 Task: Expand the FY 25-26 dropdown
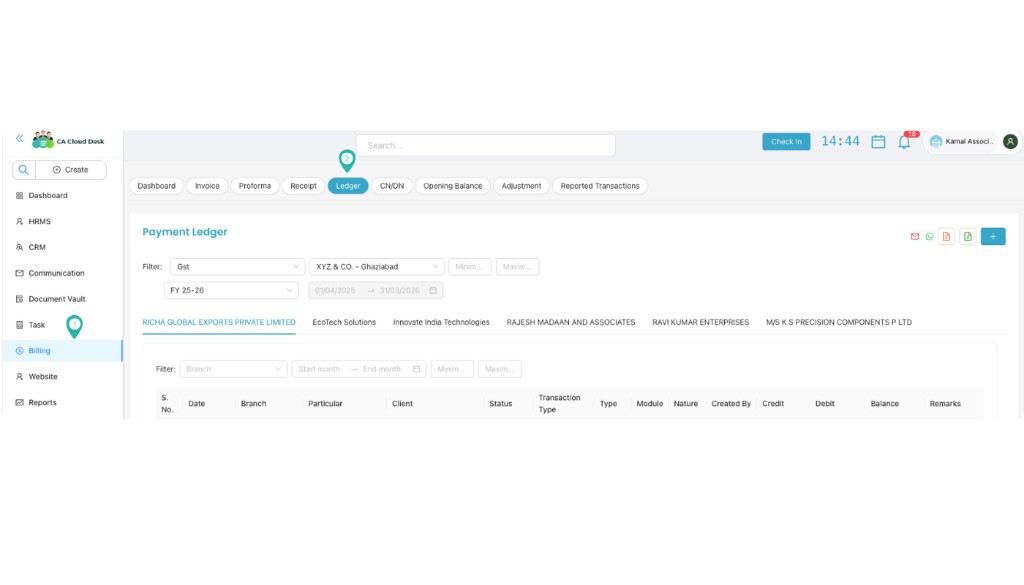point(231,288)
